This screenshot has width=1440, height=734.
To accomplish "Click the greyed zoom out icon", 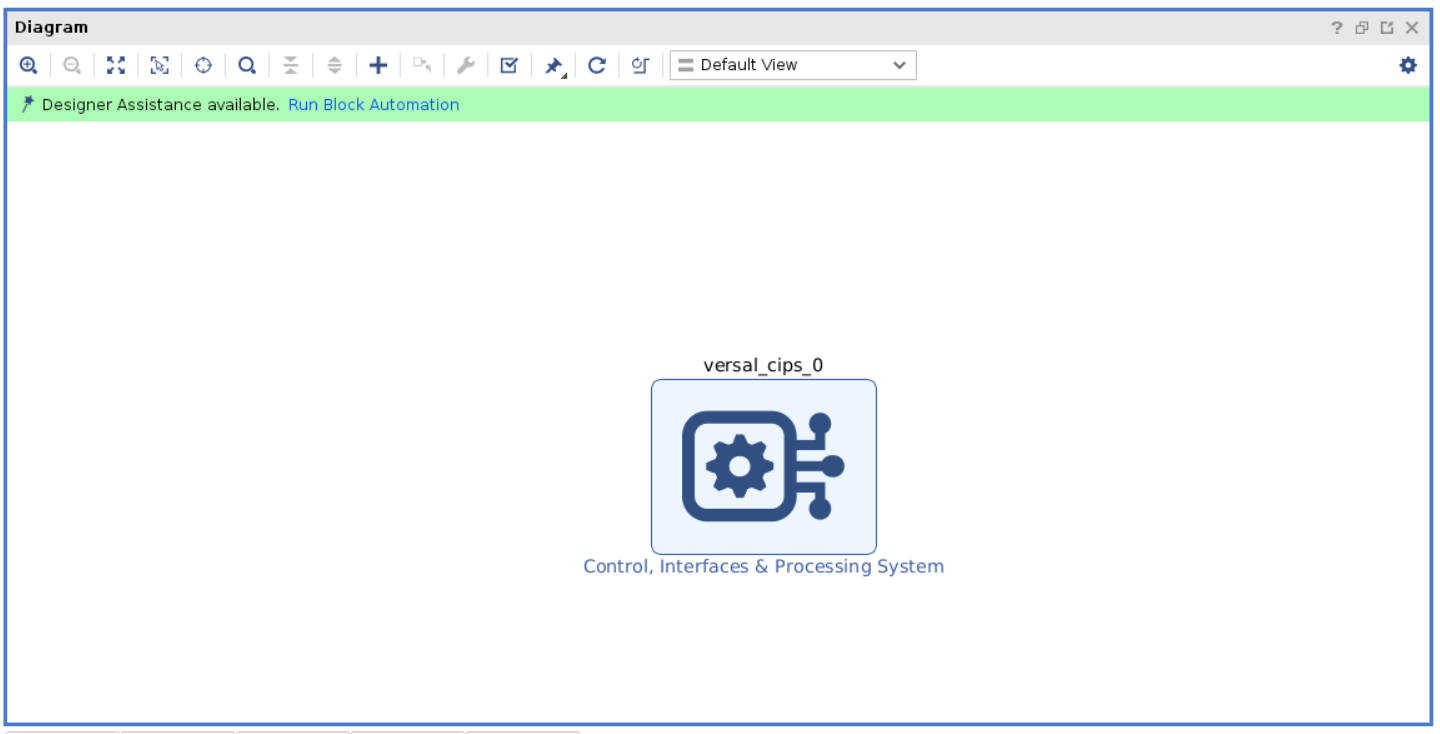I will point(72,65).
